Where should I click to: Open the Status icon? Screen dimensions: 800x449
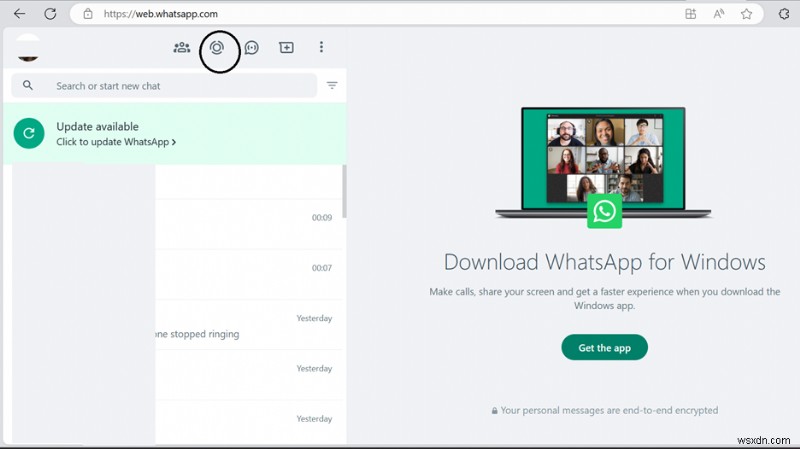(x=217, y=47)
